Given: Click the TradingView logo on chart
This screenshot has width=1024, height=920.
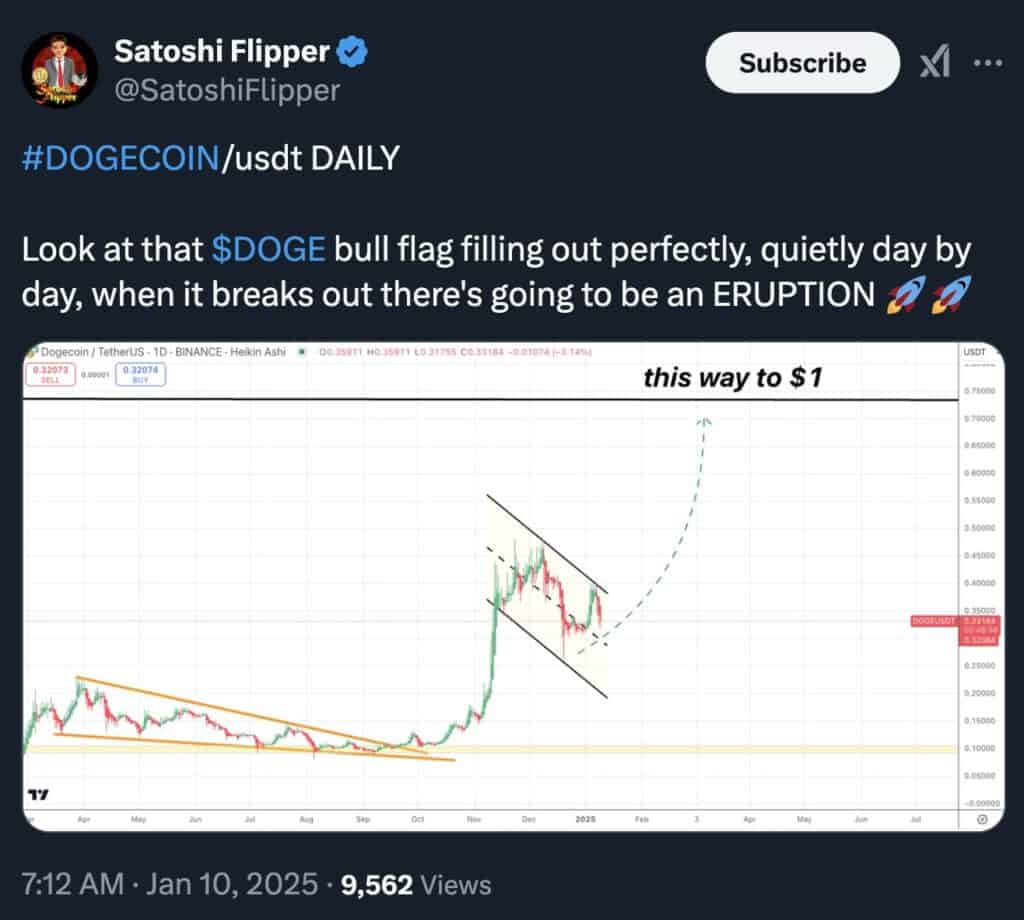Looking at the screenshot, I should pyautogui.click(x=38, y=795).
